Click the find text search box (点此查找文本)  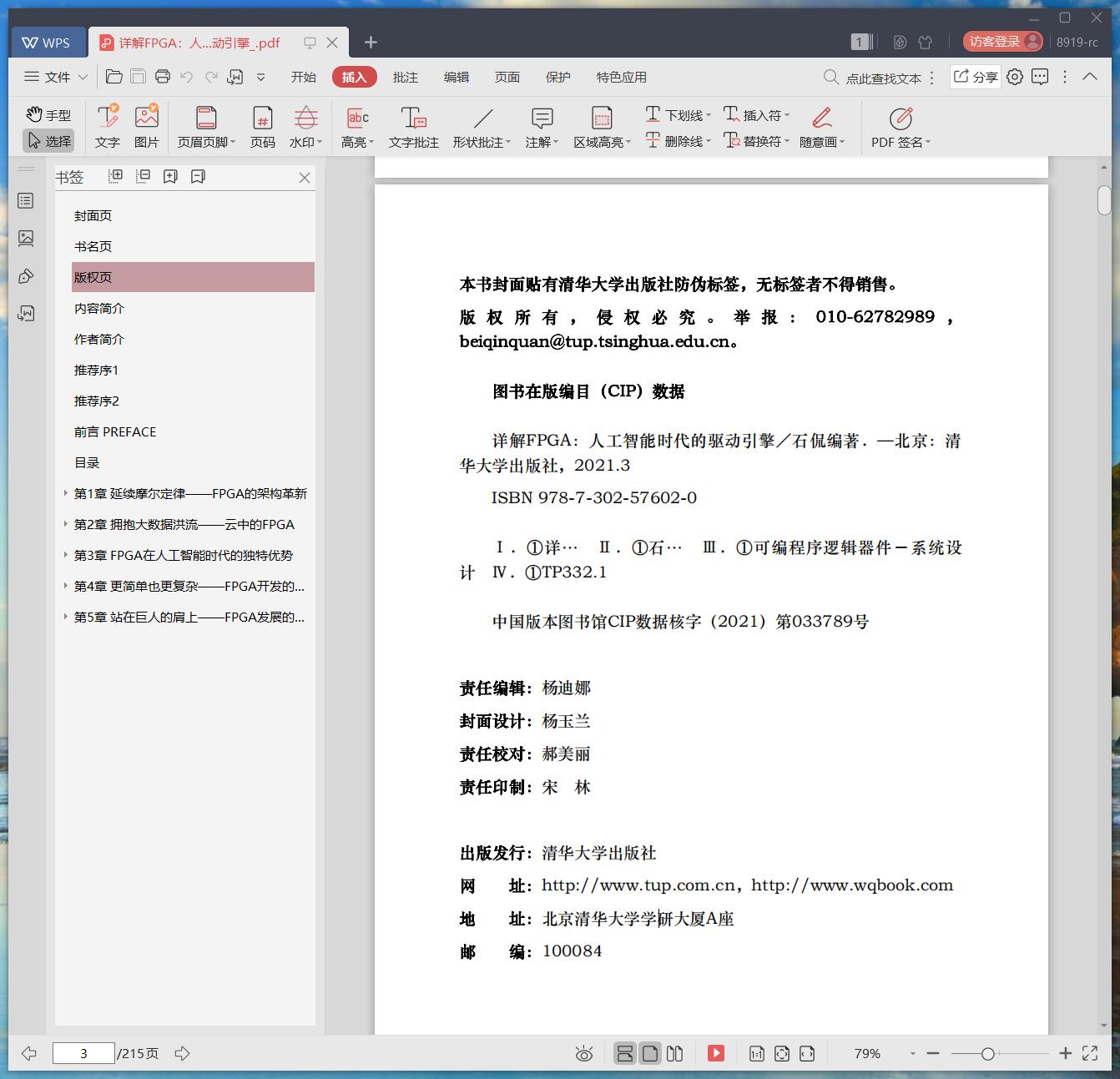(873, 78)
